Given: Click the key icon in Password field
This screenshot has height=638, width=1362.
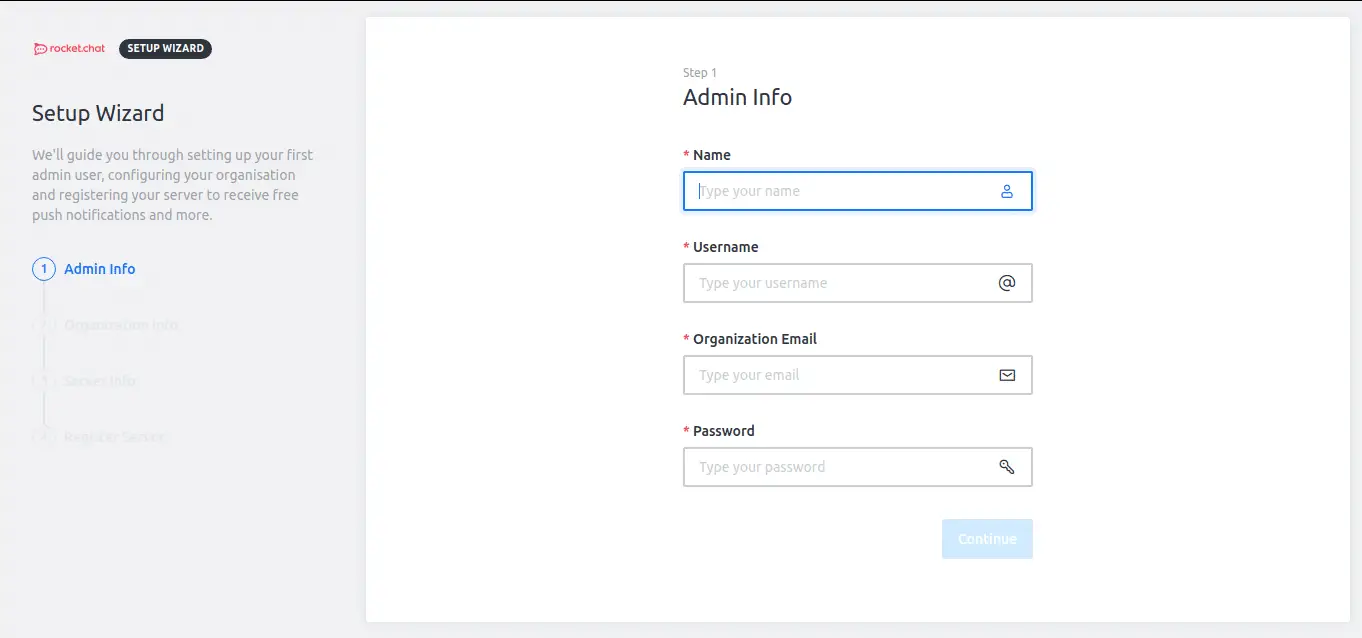Looking at the screenshot, I should click(x=1006, y=466).
